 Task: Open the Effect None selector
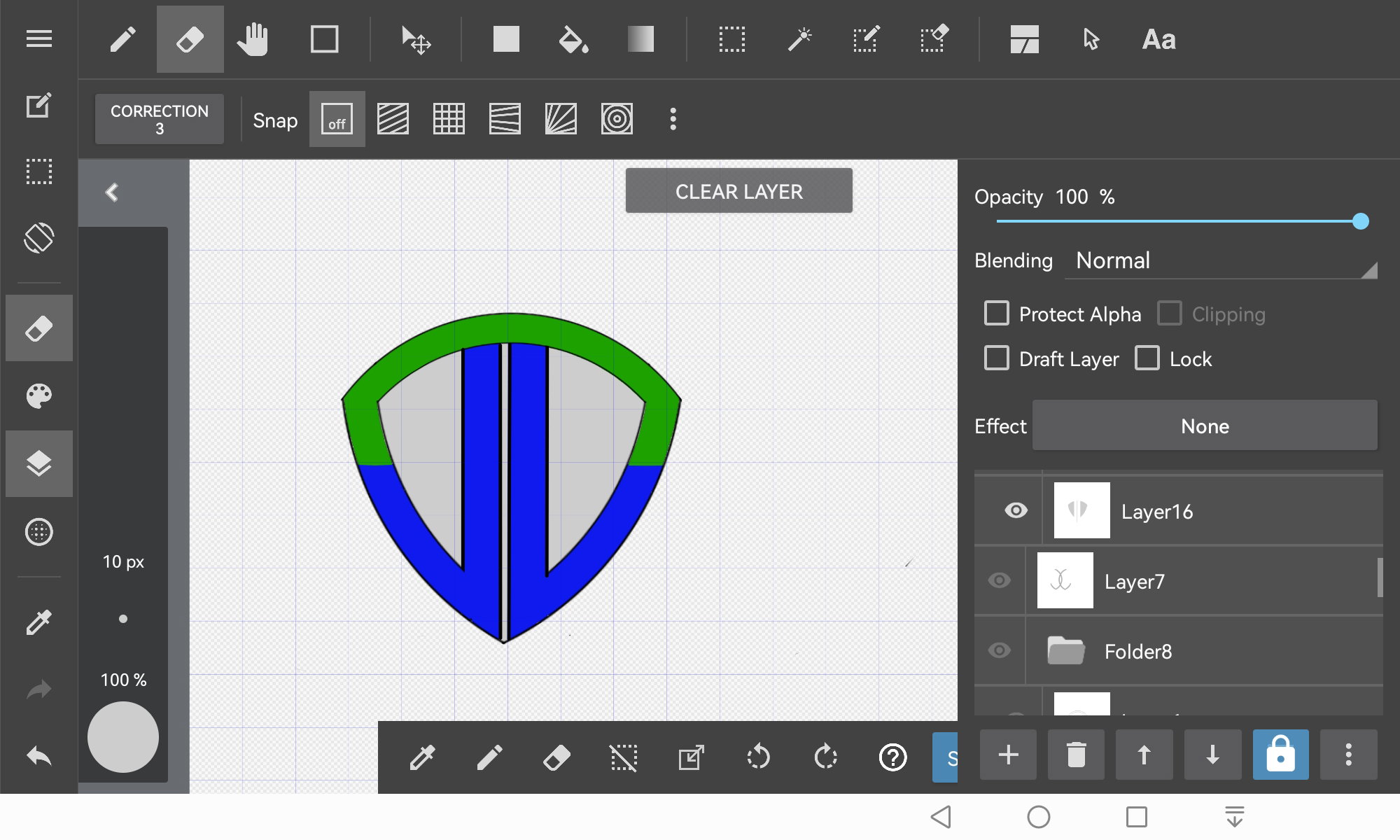click(x=1205, y=426)
